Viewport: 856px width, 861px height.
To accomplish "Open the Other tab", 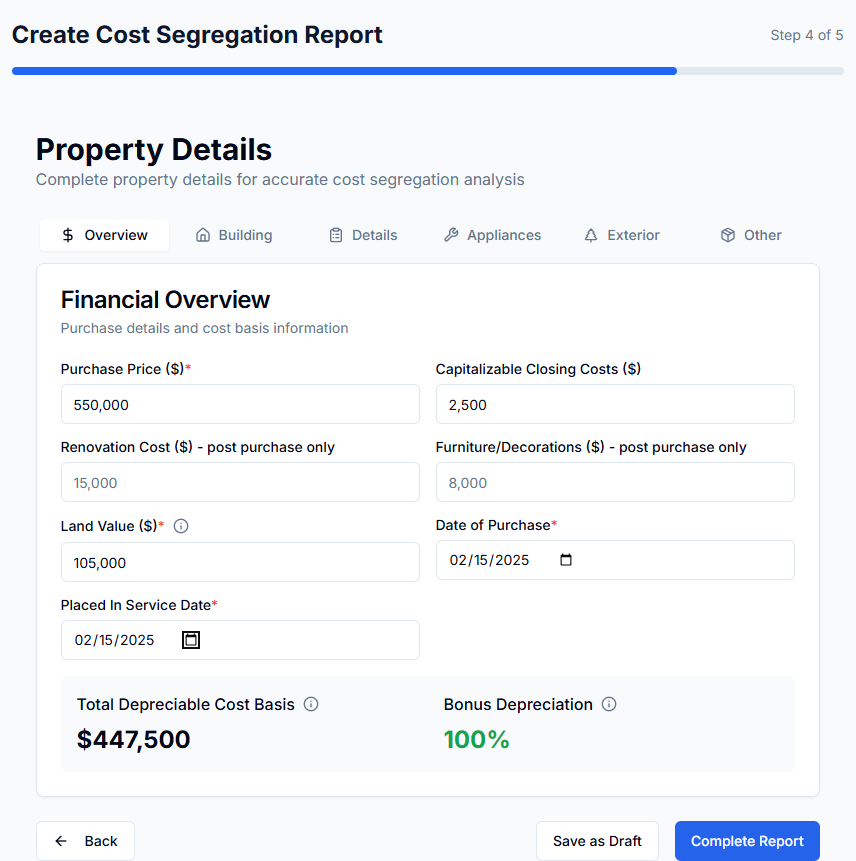I will coord(751,235).
